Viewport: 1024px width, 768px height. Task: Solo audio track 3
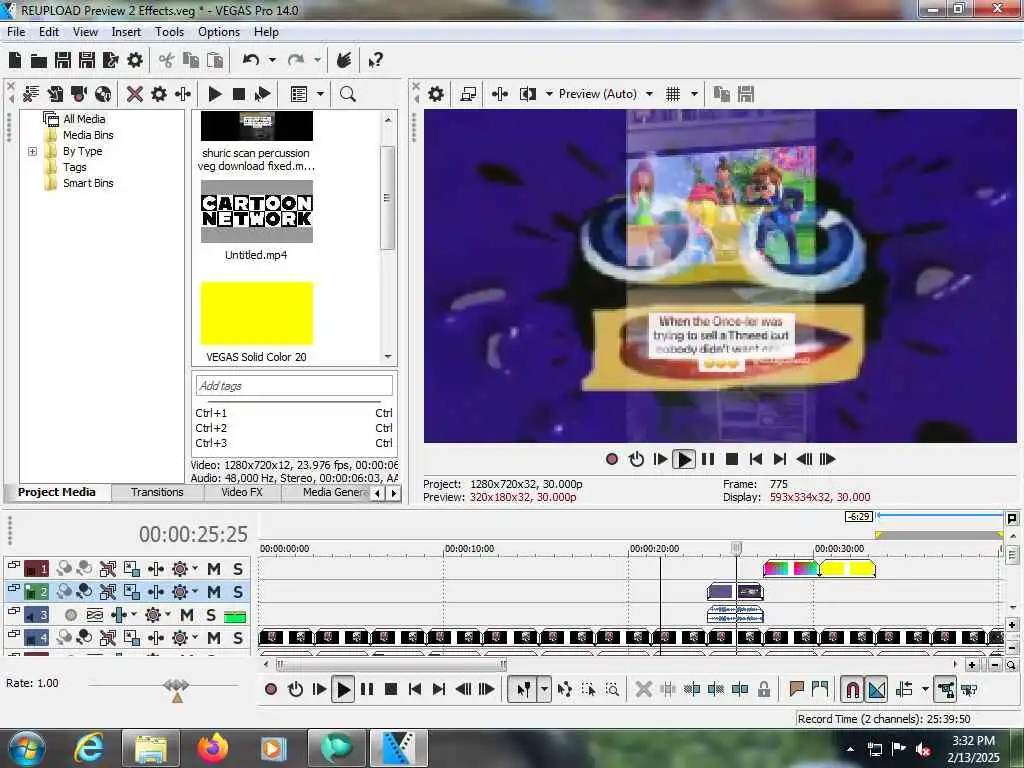[211, 615]
